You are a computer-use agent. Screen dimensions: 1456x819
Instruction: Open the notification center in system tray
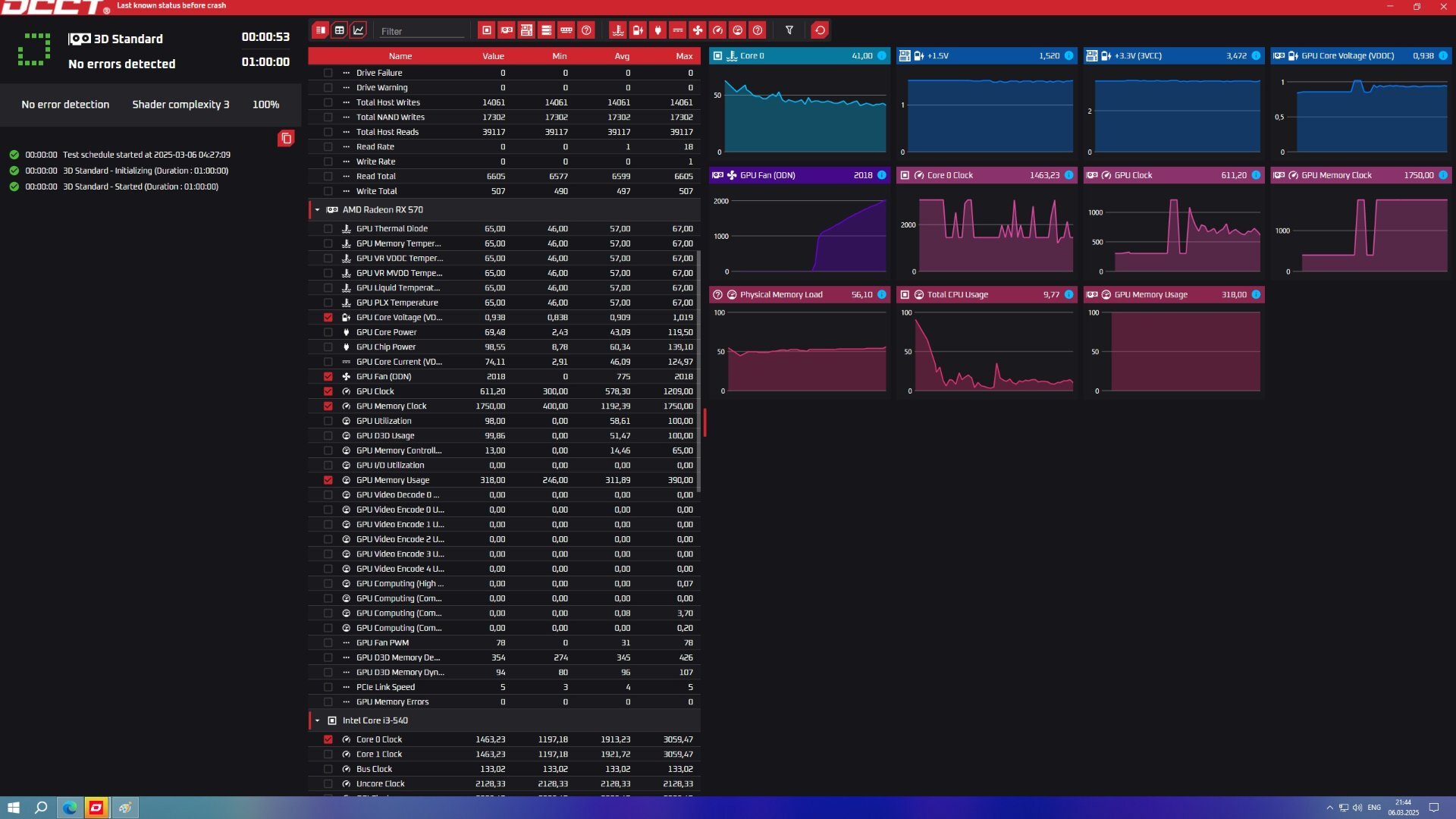pyautogui.click(x=1434, y=808)
